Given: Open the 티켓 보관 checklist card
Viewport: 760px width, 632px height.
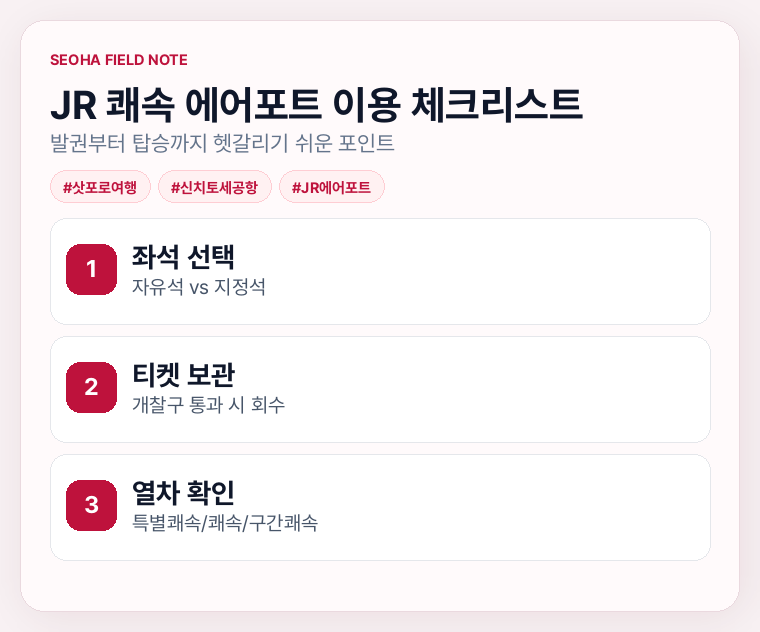Looking at the screenshot, I should coord(380,389).
